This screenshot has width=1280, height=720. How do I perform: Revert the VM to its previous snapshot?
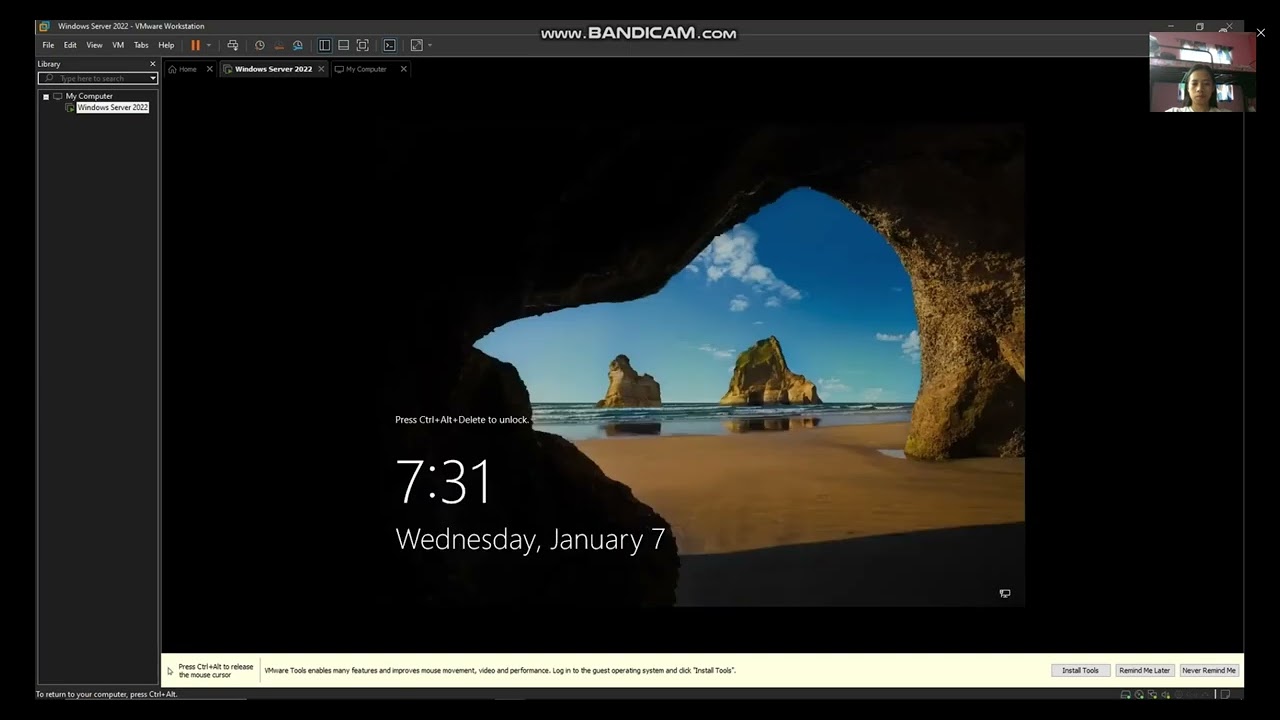279,45
